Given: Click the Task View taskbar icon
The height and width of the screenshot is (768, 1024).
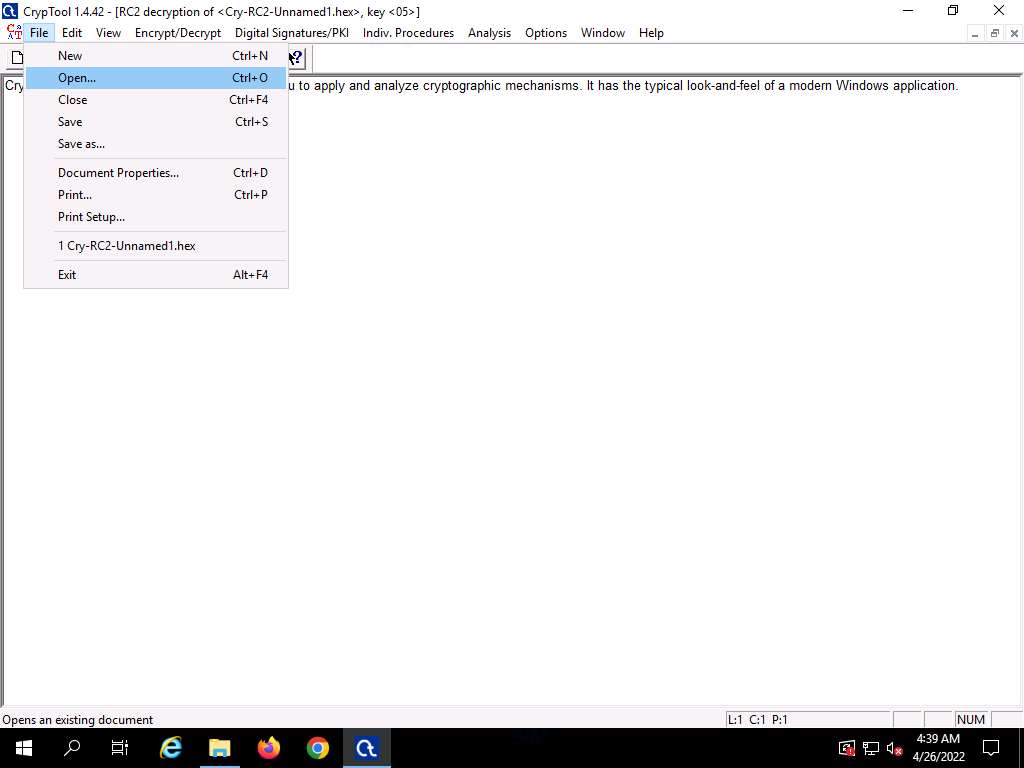Looking at the screenshot, I should tap(120, 748).
